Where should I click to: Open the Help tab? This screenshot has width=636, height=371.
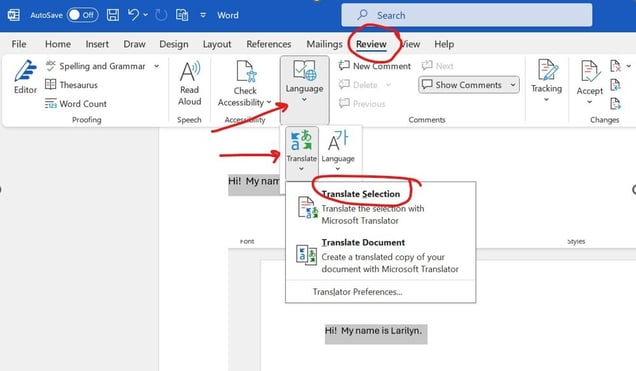[x=444, y=44]
